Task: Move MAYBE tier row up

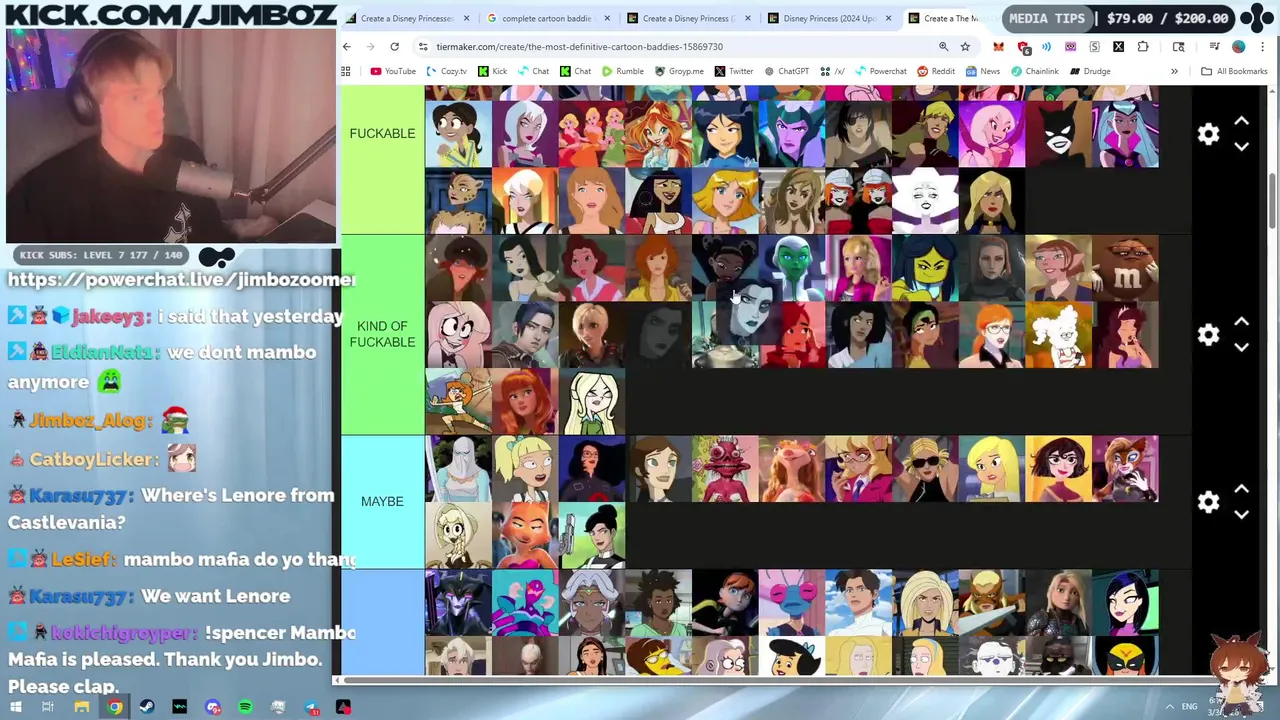Action: click(1241, 488)
